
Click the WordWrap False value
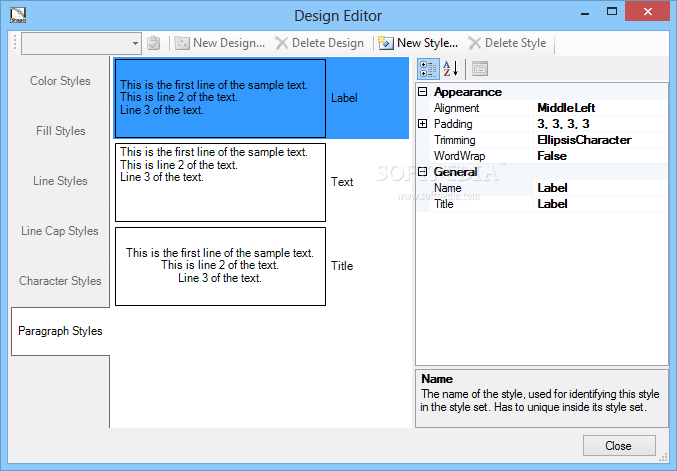(x=552, y=156)
